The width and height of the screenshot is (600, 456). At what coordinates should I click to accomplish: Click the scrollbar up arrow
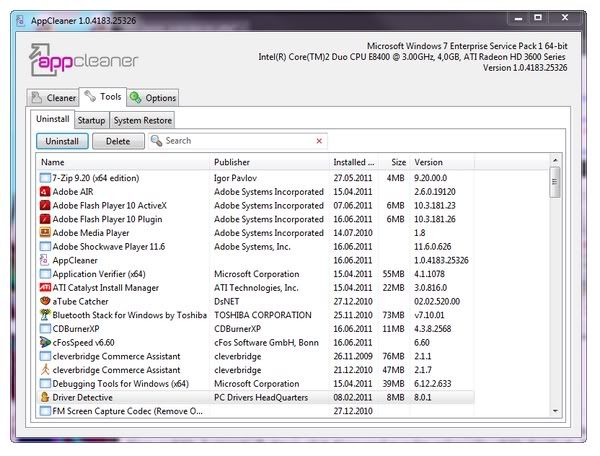coord(555,160)
